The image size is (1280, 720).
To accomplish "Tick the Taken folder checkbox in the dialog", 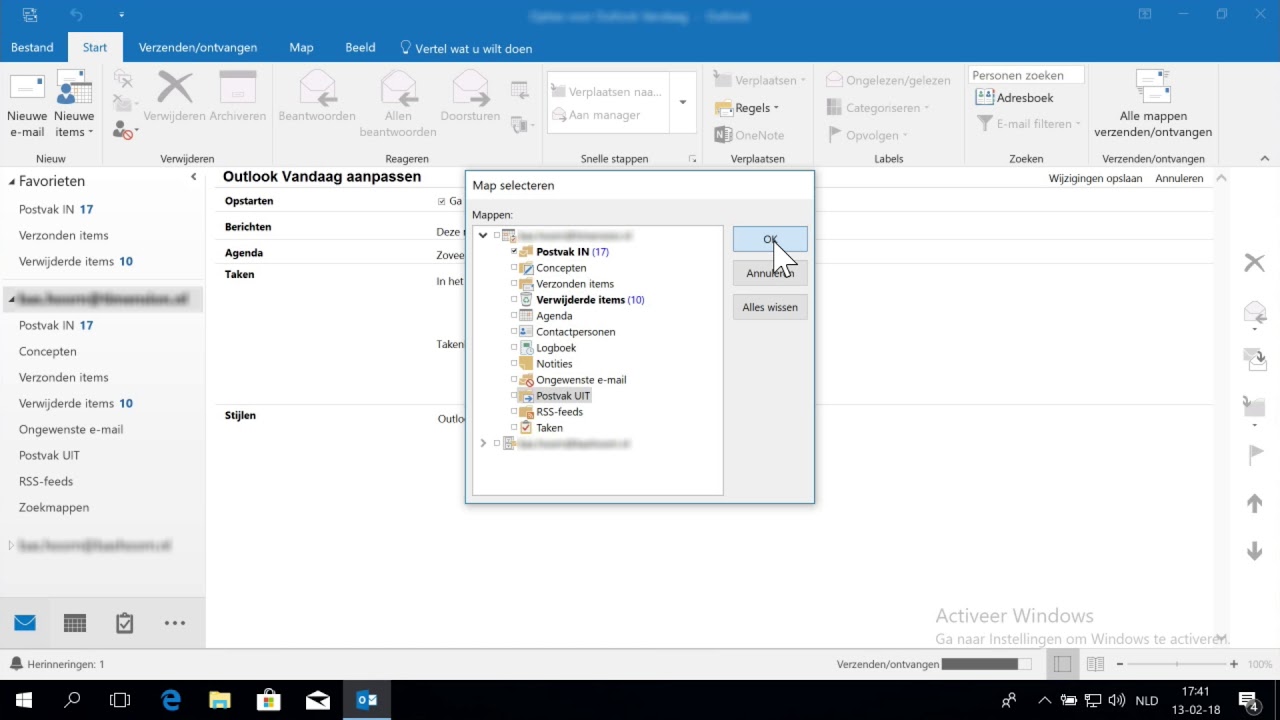I will point(515,428).
